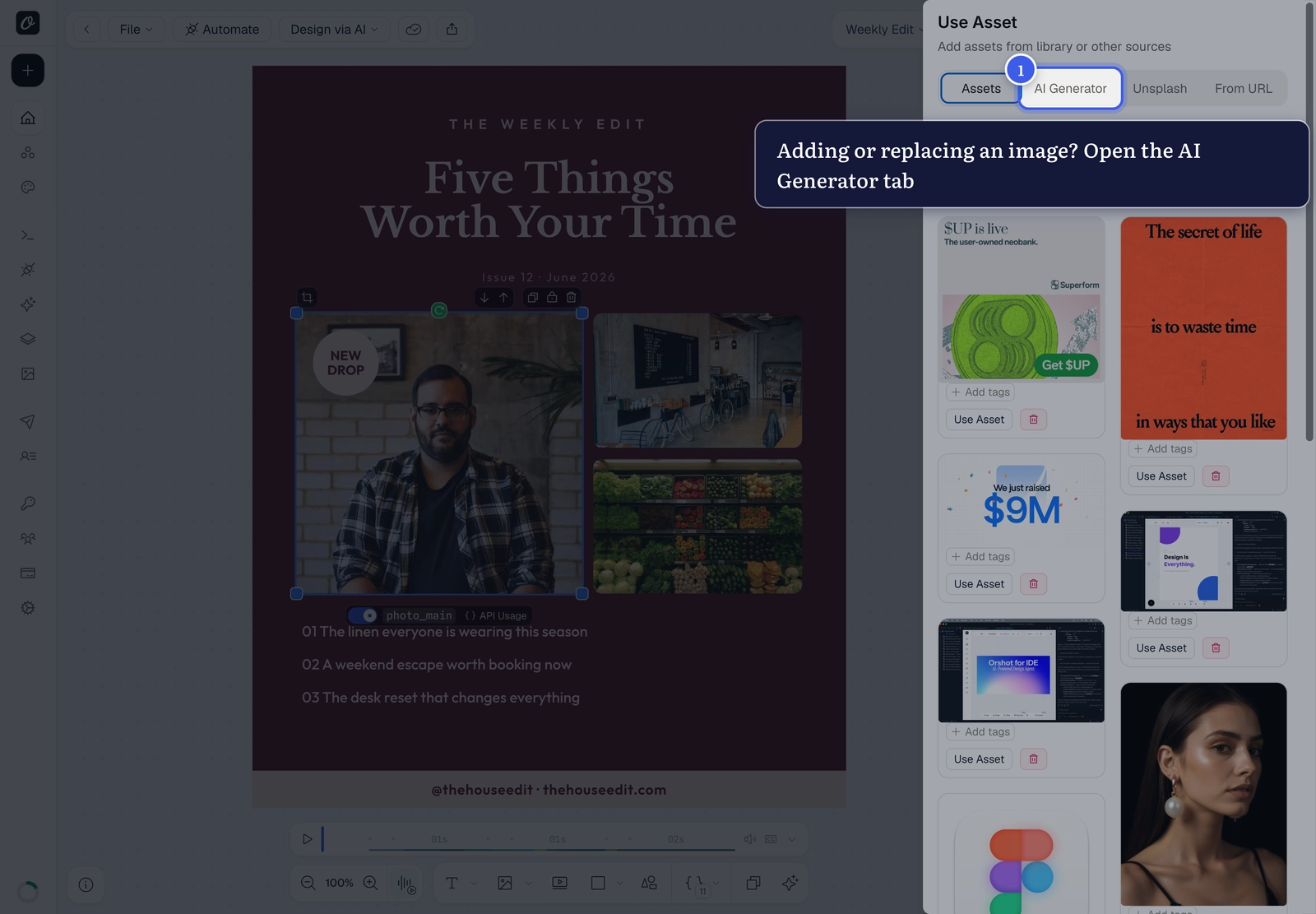Click the Use Asset panel scrollbar
This screenshot has height=914, width=1316.
[x=1309, y=222]
